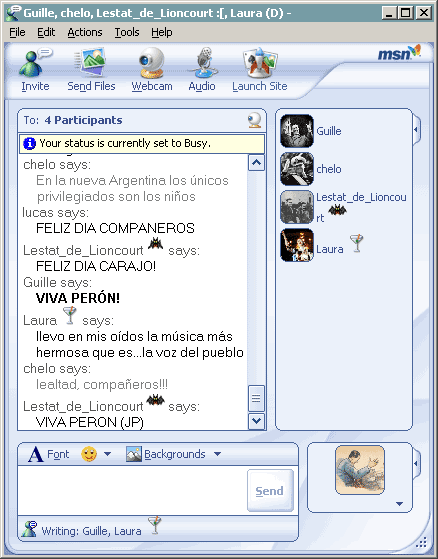Click the conversation scrollbar thumb
The height and width of the screenshot is (559, 438).
tap(256, 398)
